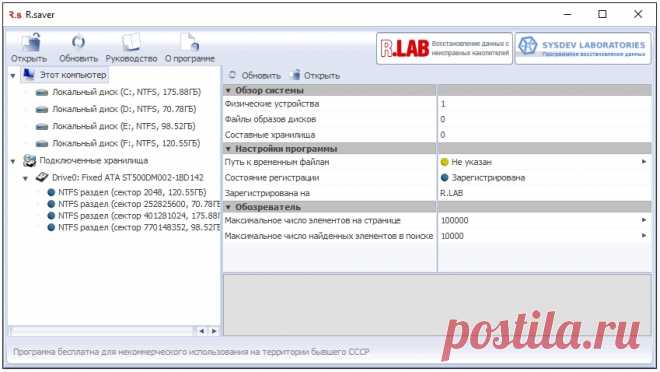660x372 pixels.
Task: Click the Файлы образов дисков row label
Action: coord(270,119)
